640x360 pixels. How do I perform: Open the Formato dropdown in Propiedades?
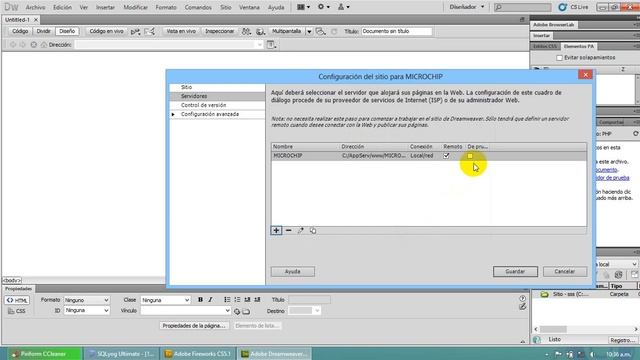point(87,300)
